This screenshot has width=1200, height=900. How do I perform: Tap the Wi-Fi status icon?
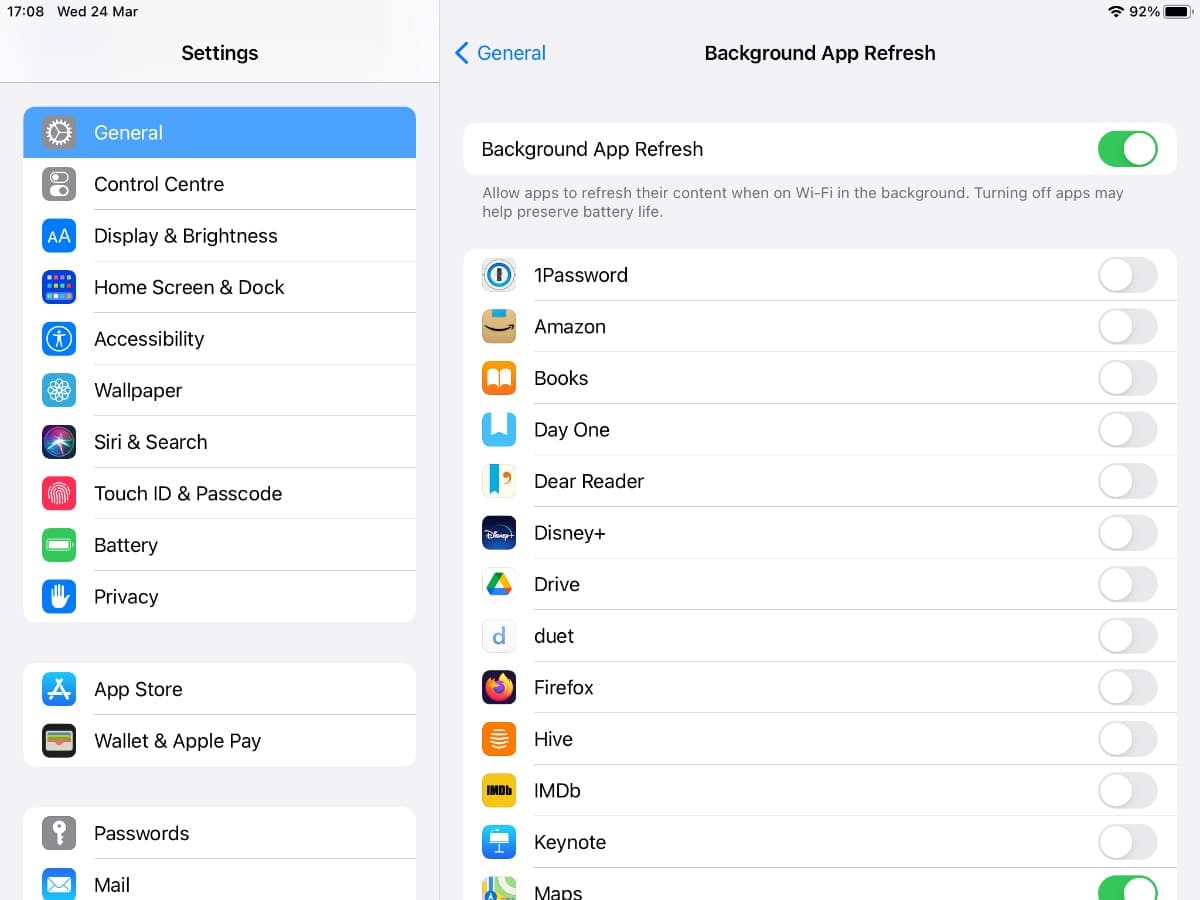tap(1116, 12)
